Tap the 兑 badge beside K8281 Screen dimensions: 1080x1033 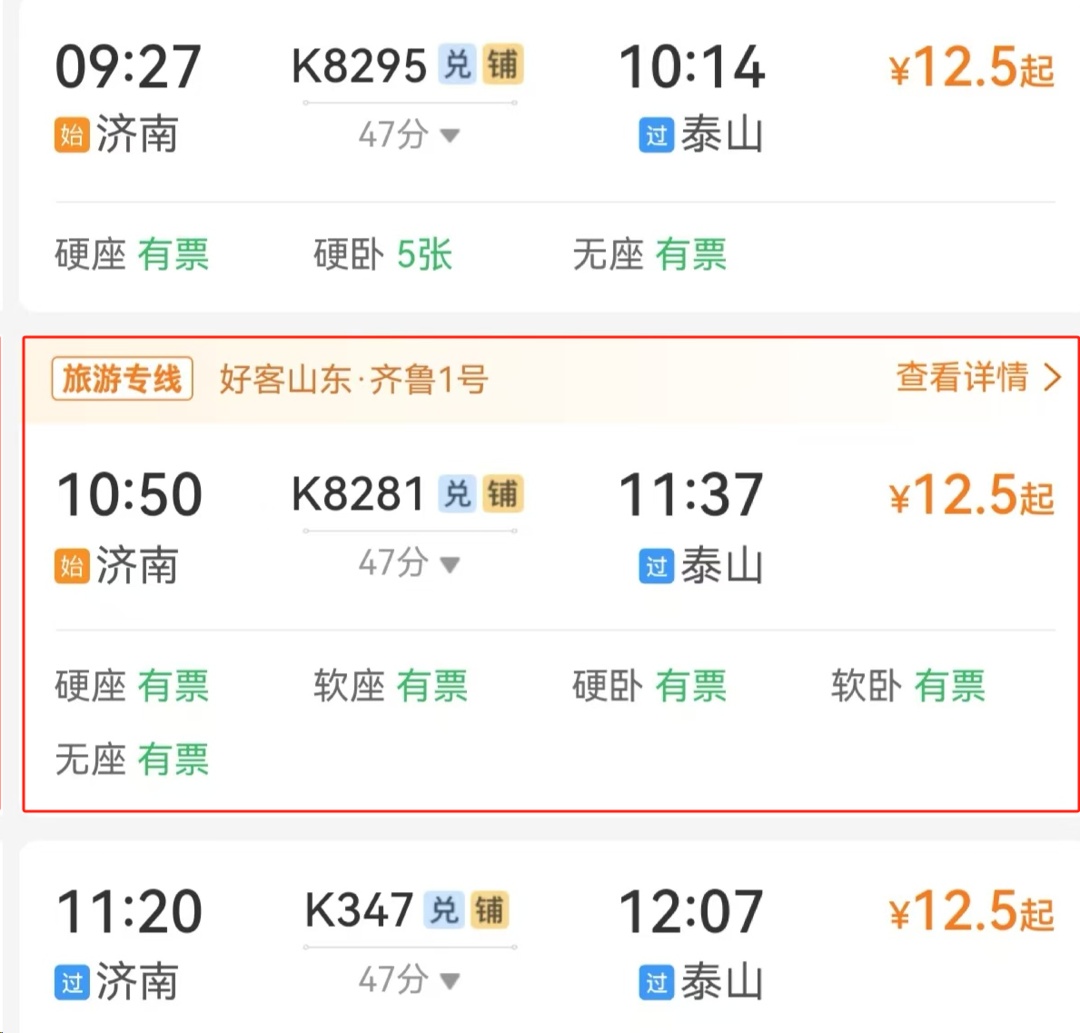coord(457,494)
